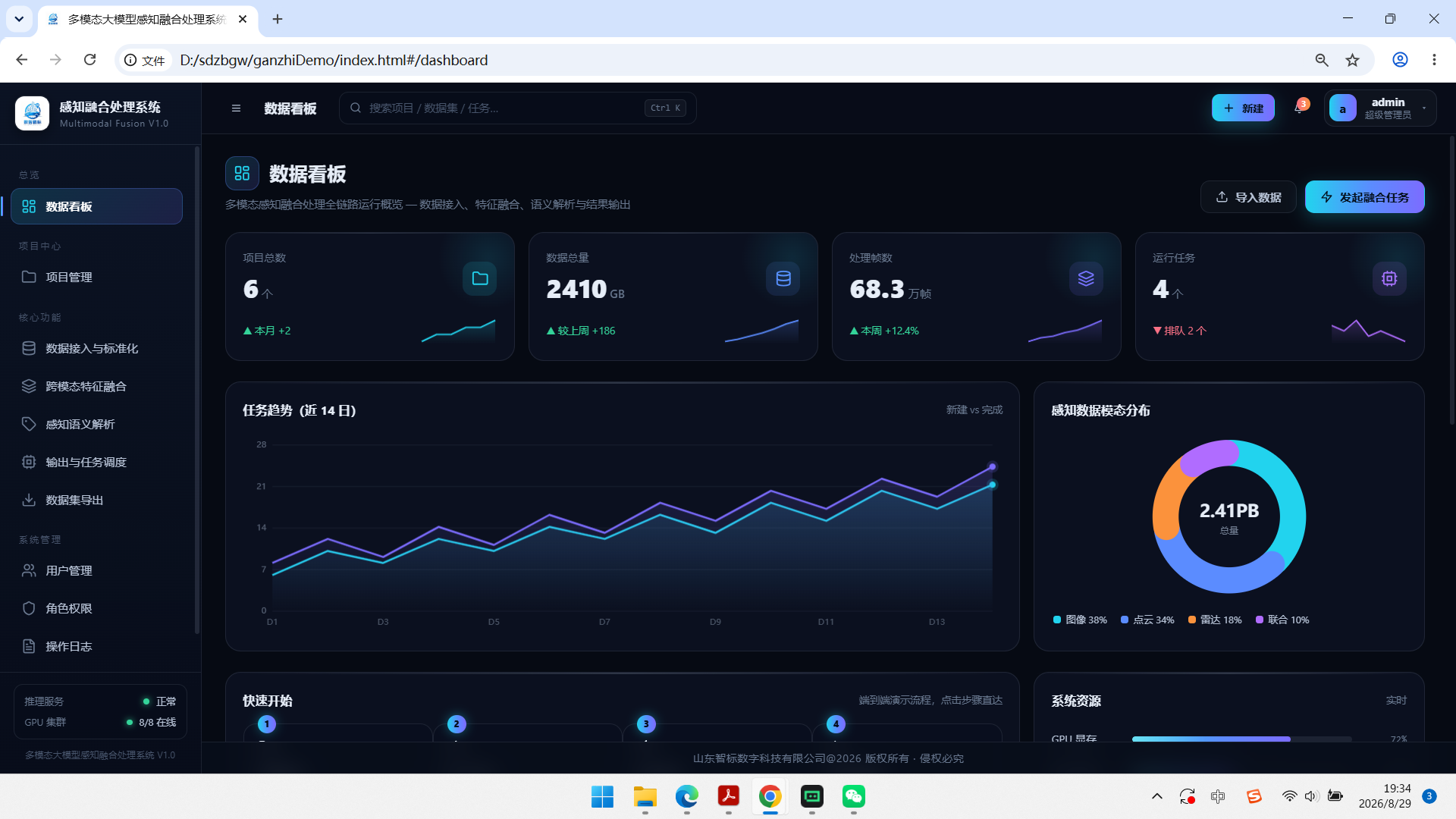Open 数据接入与标准化 menu item

click(x=97, y=348)
